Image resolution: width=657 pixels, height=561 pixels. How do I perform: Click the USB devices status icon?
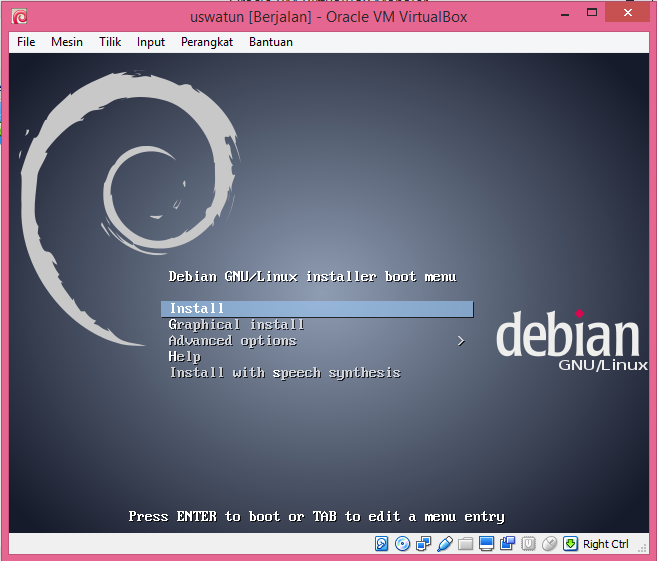(445, 544)
